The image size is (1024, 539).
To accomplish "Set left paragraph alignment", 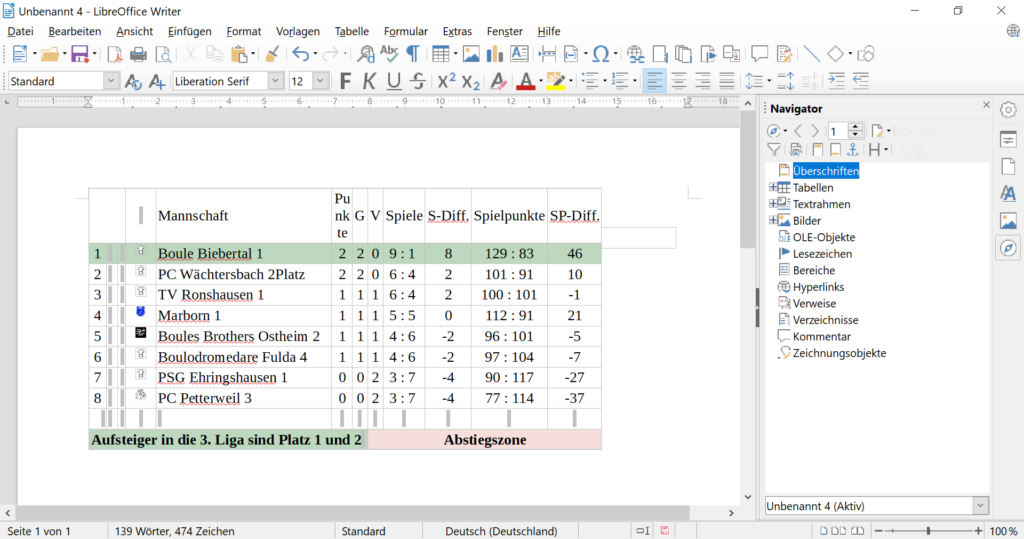I will 654,81.
